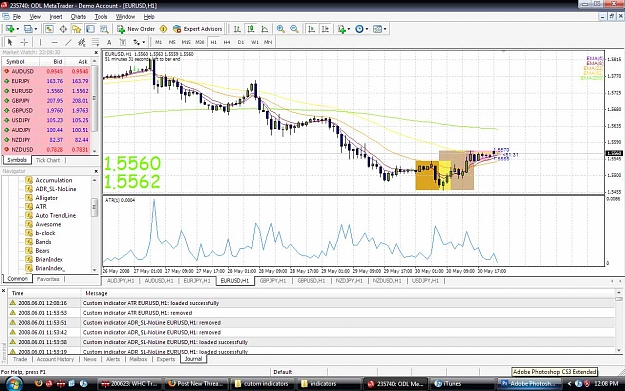
Task: Select the equidistant channel tool
Action: [x=82, y=42]
